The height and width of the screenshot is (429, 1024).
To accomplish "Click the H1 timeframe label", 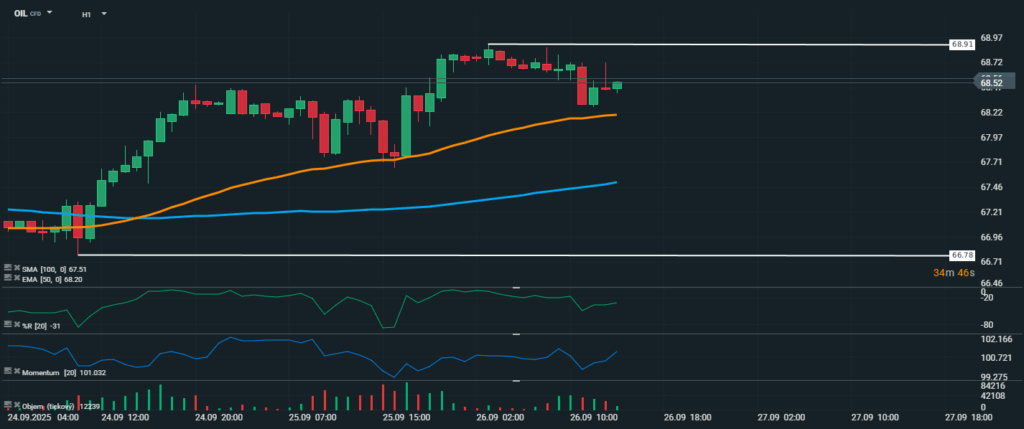I will (x=87, y=15).
